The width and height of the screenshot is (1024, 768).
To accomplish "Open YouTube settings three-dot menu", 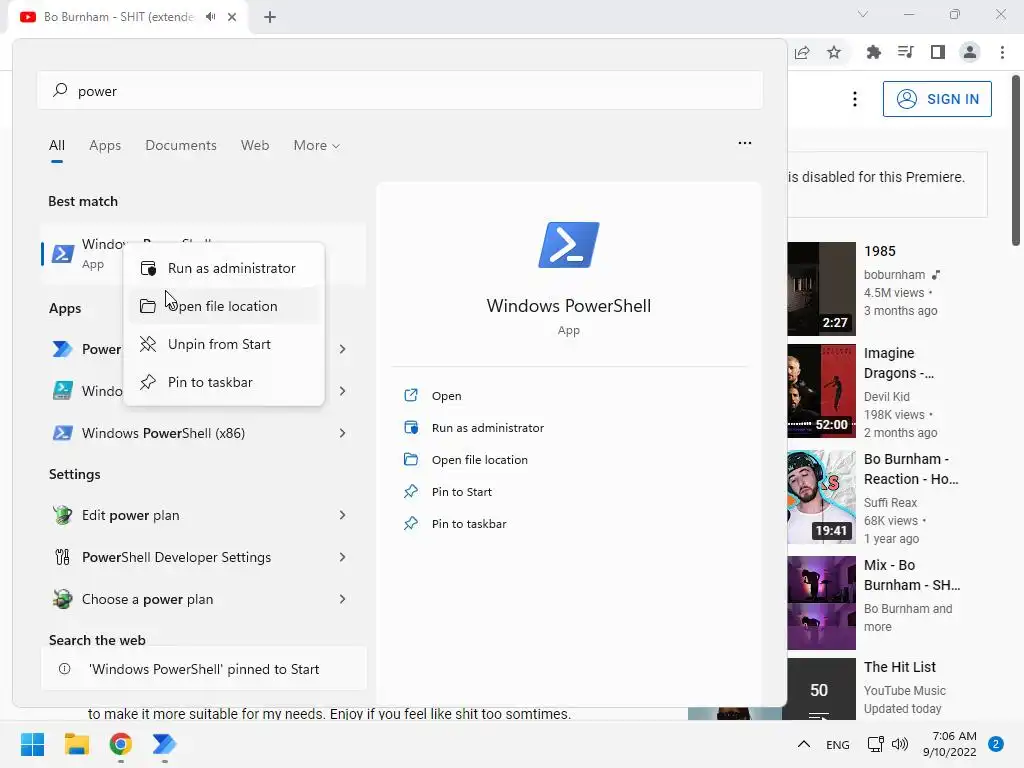I will [x=854, y=99].
